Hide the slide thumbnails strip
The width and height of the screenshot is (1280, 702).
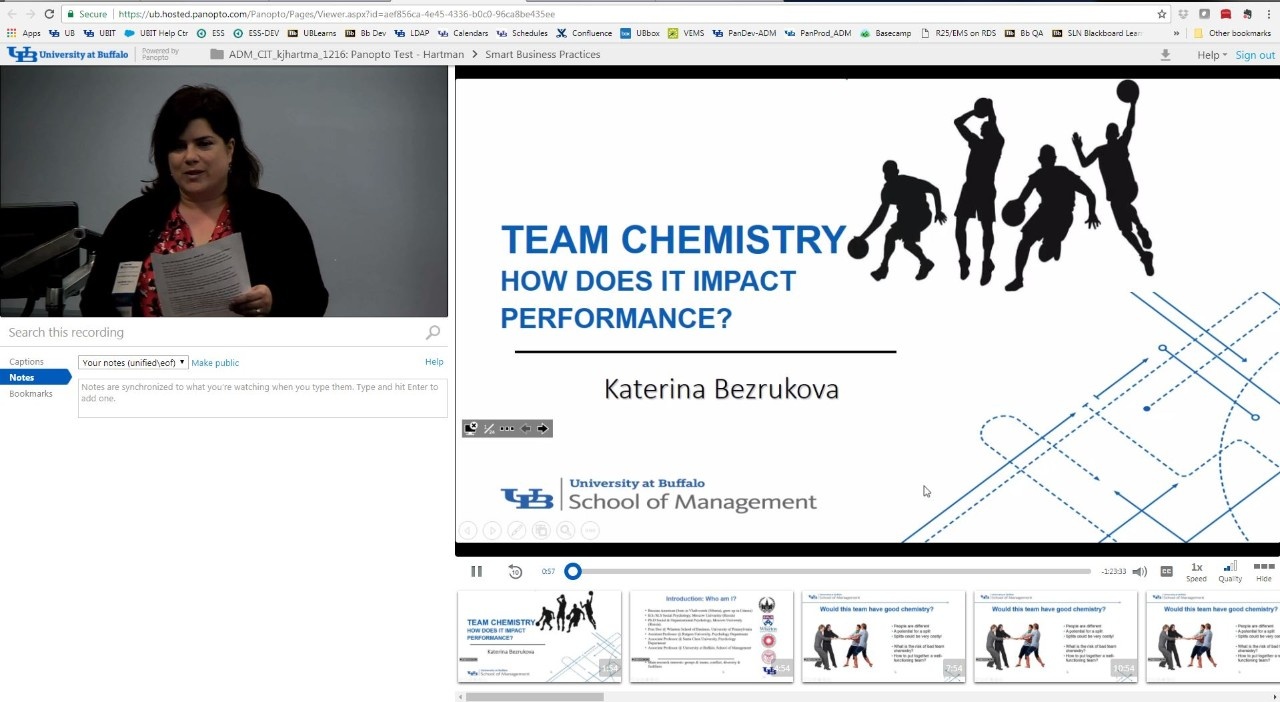coord(1263,572)
